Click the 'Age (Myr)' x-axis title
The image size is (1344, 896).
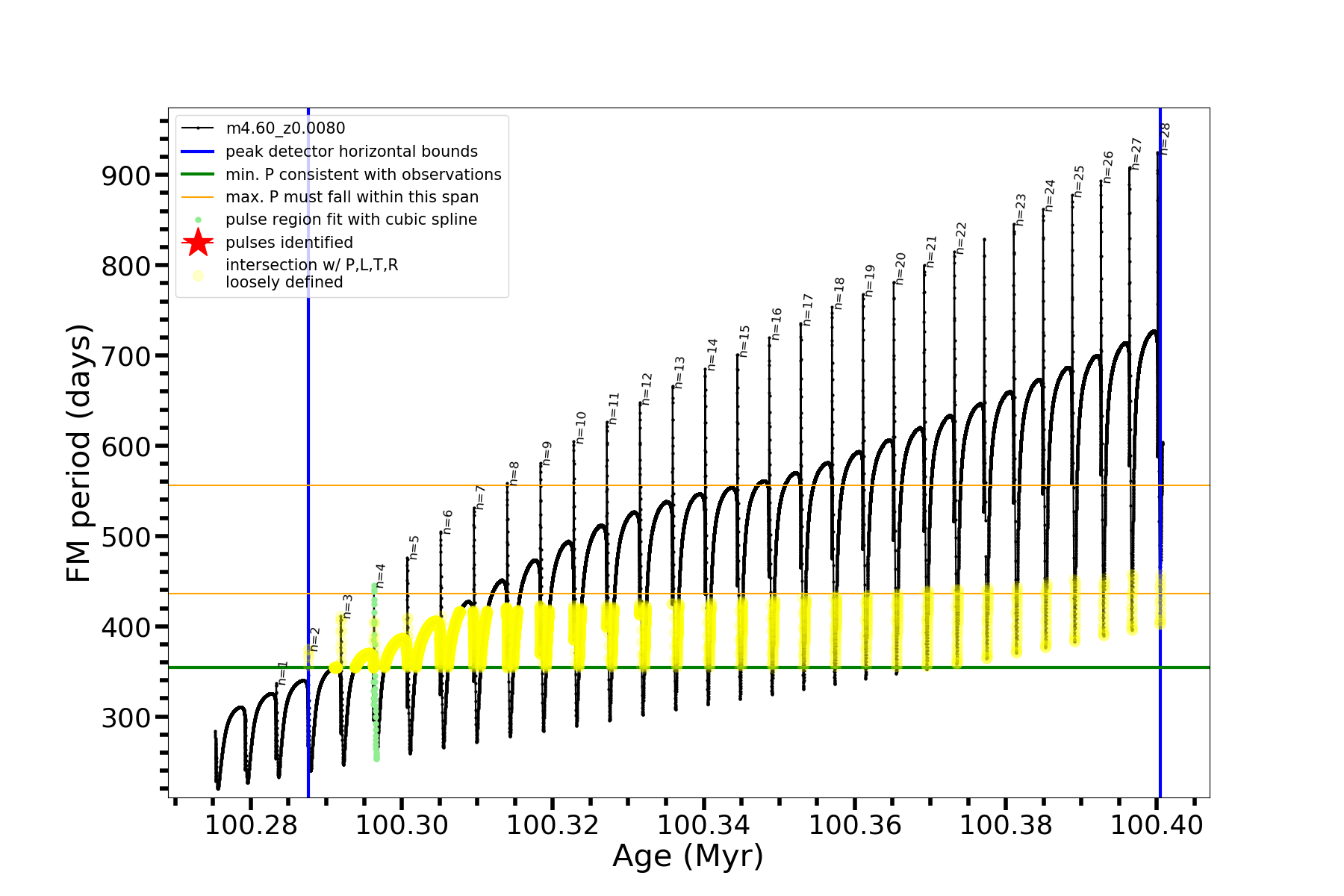click(x=688, y=856)
